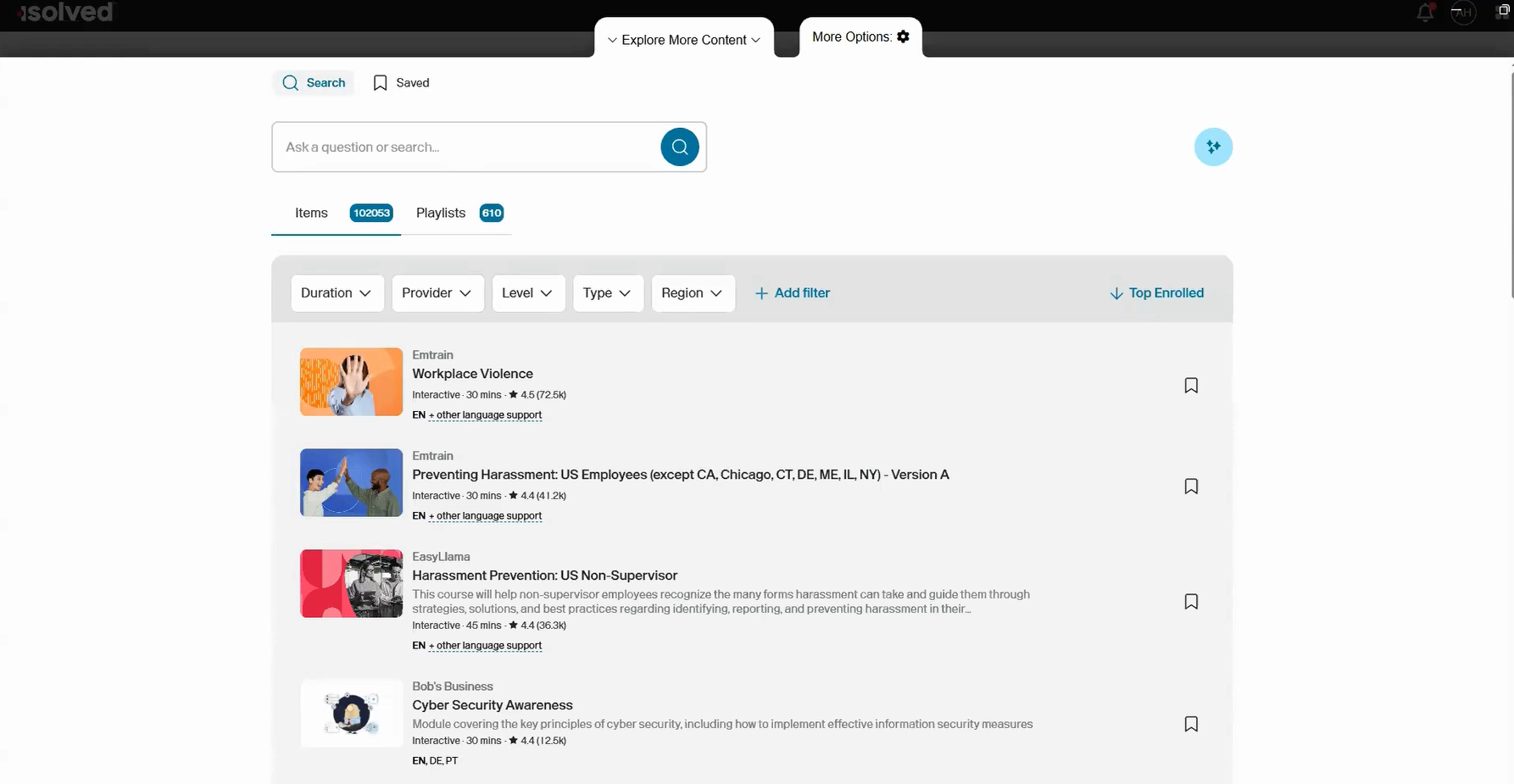Open the notifications bell icon
Screen dimensions: 1514x784
(1425, 13)
